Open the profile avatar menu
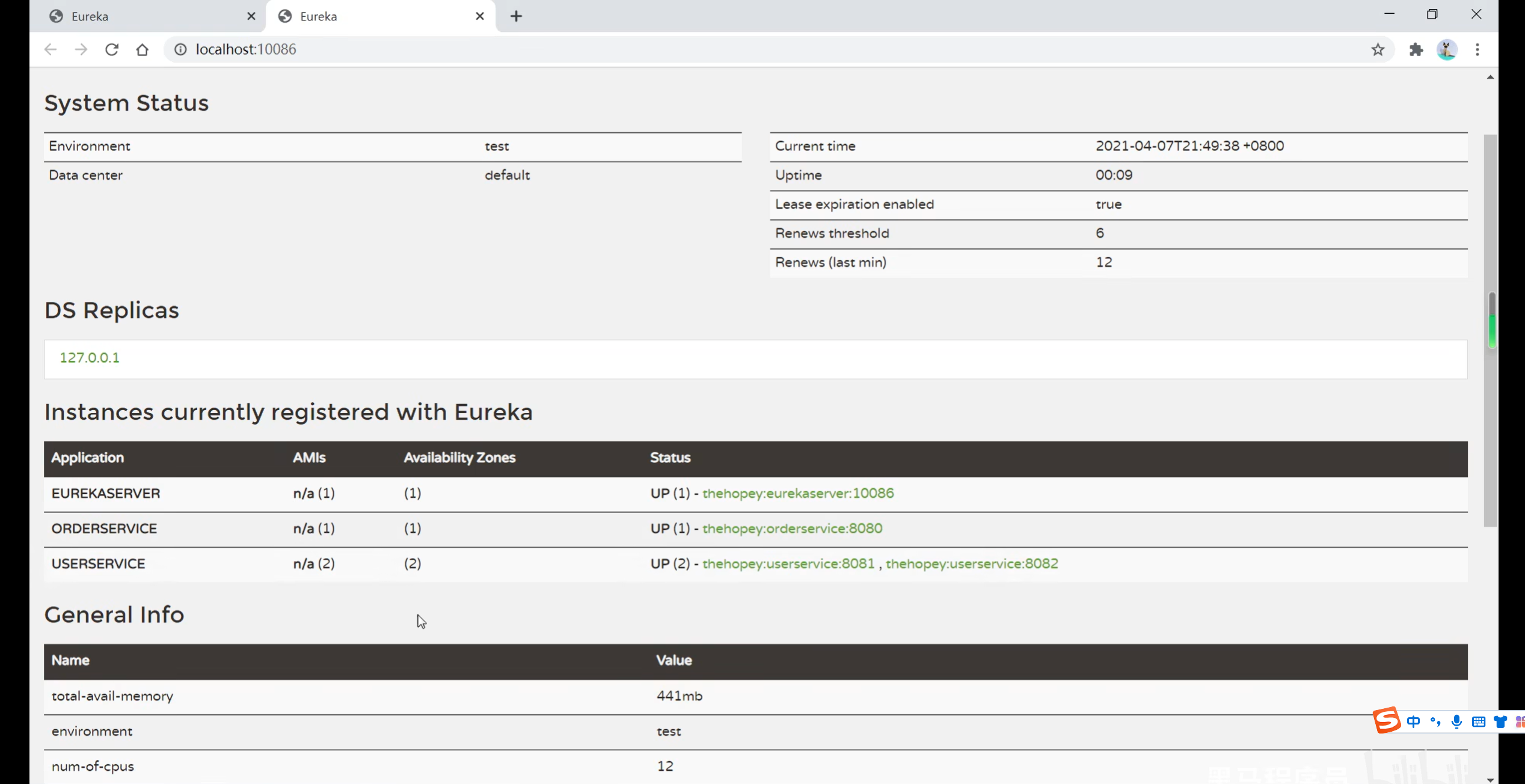 (1446, 49)
